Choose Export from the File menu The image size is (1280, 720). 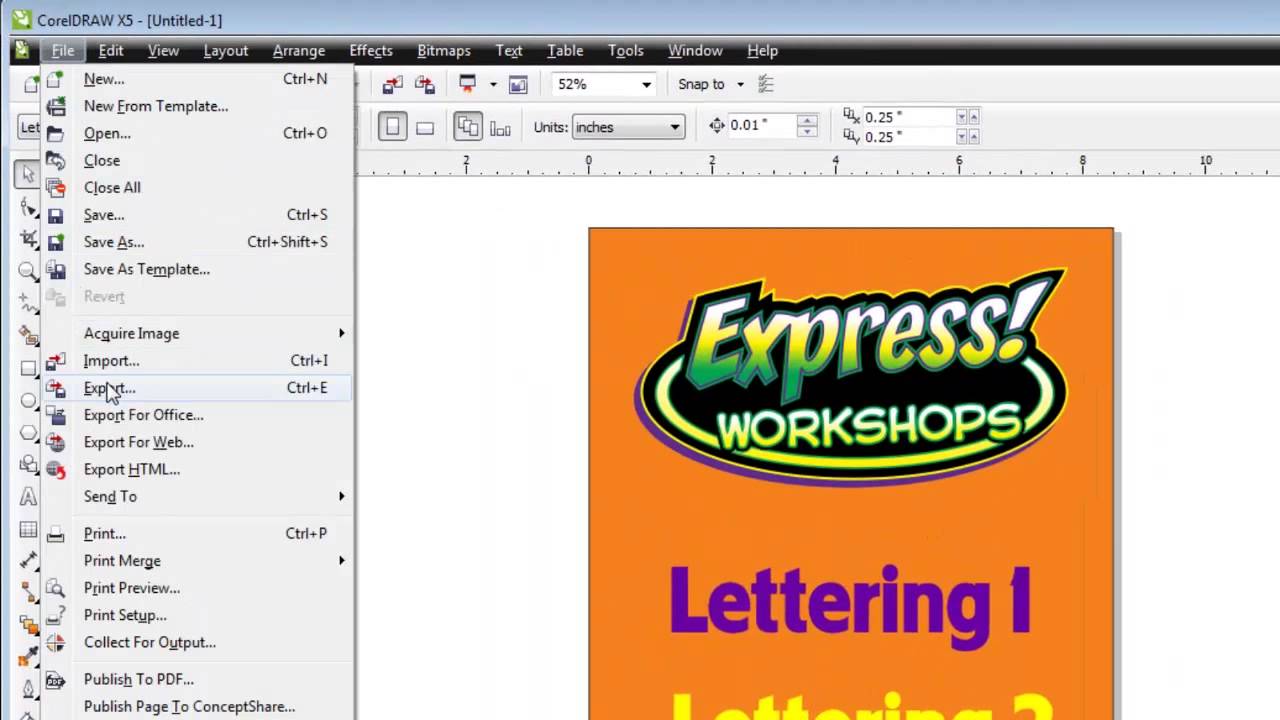point(109,388)
